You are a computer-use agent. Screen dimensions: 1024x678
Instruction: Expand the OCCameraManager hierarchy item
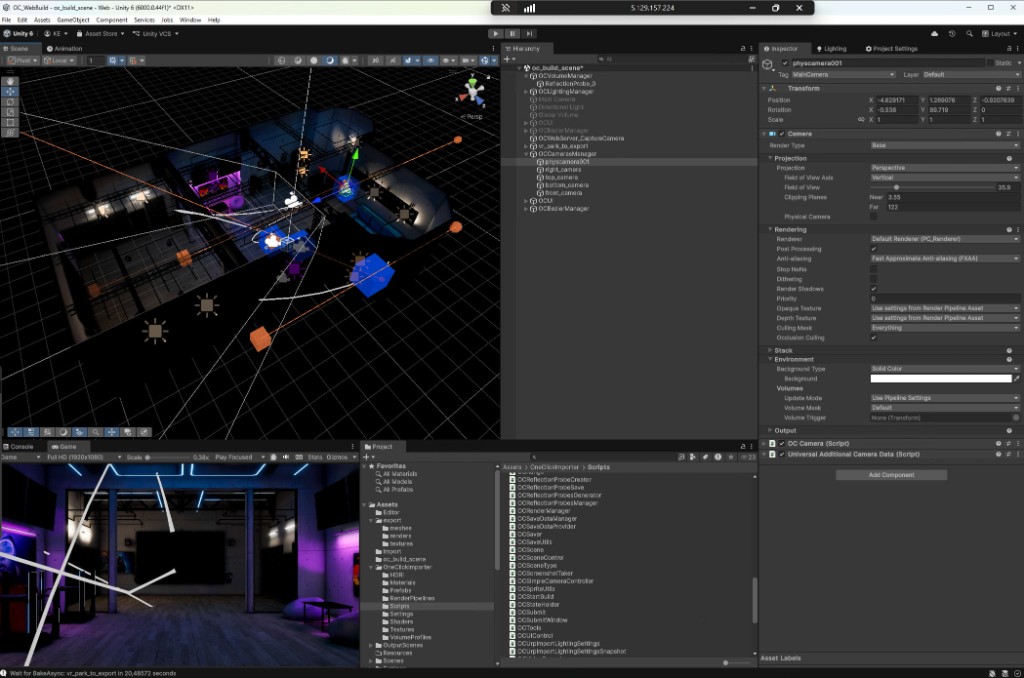[x=526, y=154]
